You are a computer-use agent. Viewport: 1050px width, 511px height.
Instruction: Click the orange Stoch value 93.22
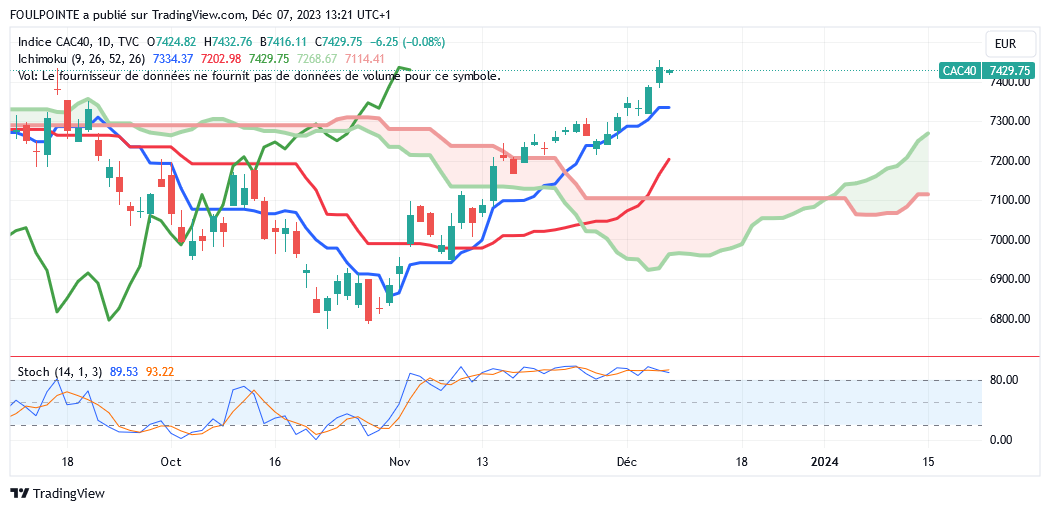(160, 372)
